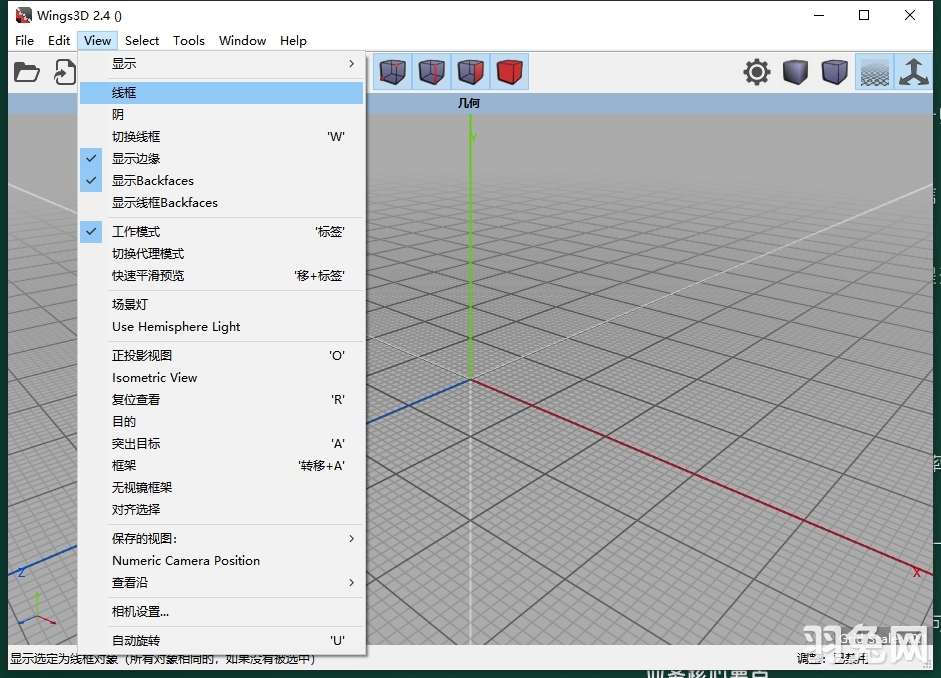Screen dimensions: 941x678
Task: Open the Tools menu
Action: tap(189, 40)
